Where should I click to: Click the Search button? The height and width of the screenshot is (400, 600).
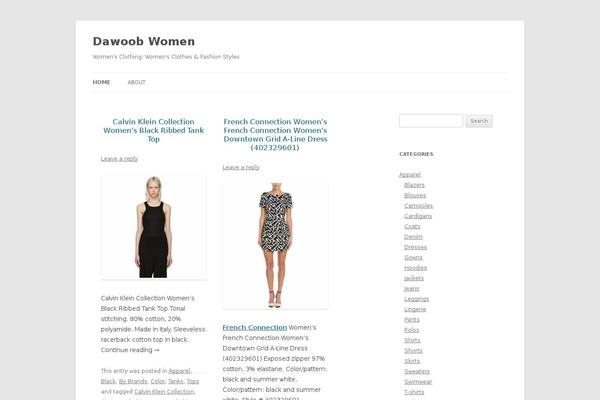479,121
